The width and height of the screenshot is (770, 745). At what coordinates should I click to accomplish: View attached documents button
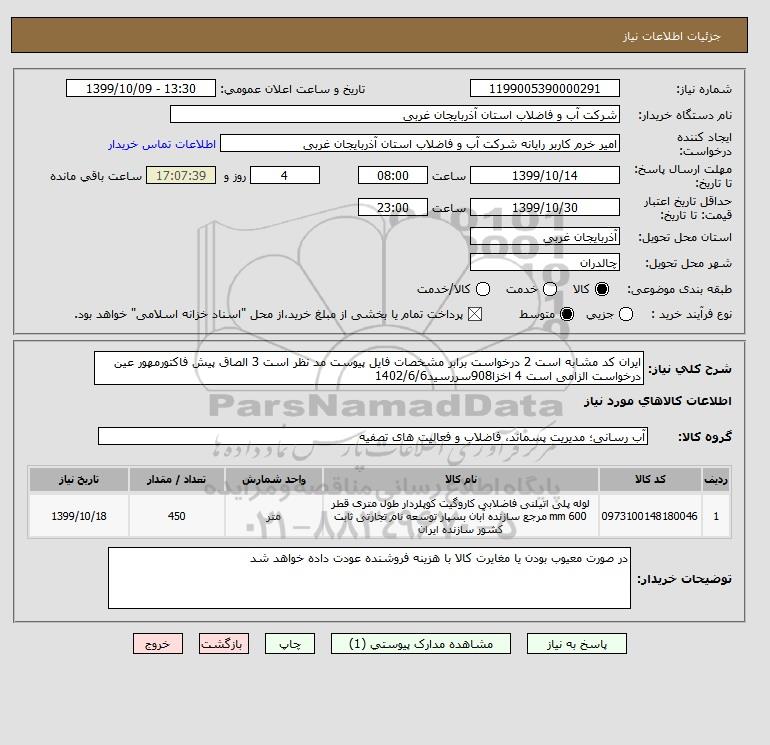tap(421, 644)
